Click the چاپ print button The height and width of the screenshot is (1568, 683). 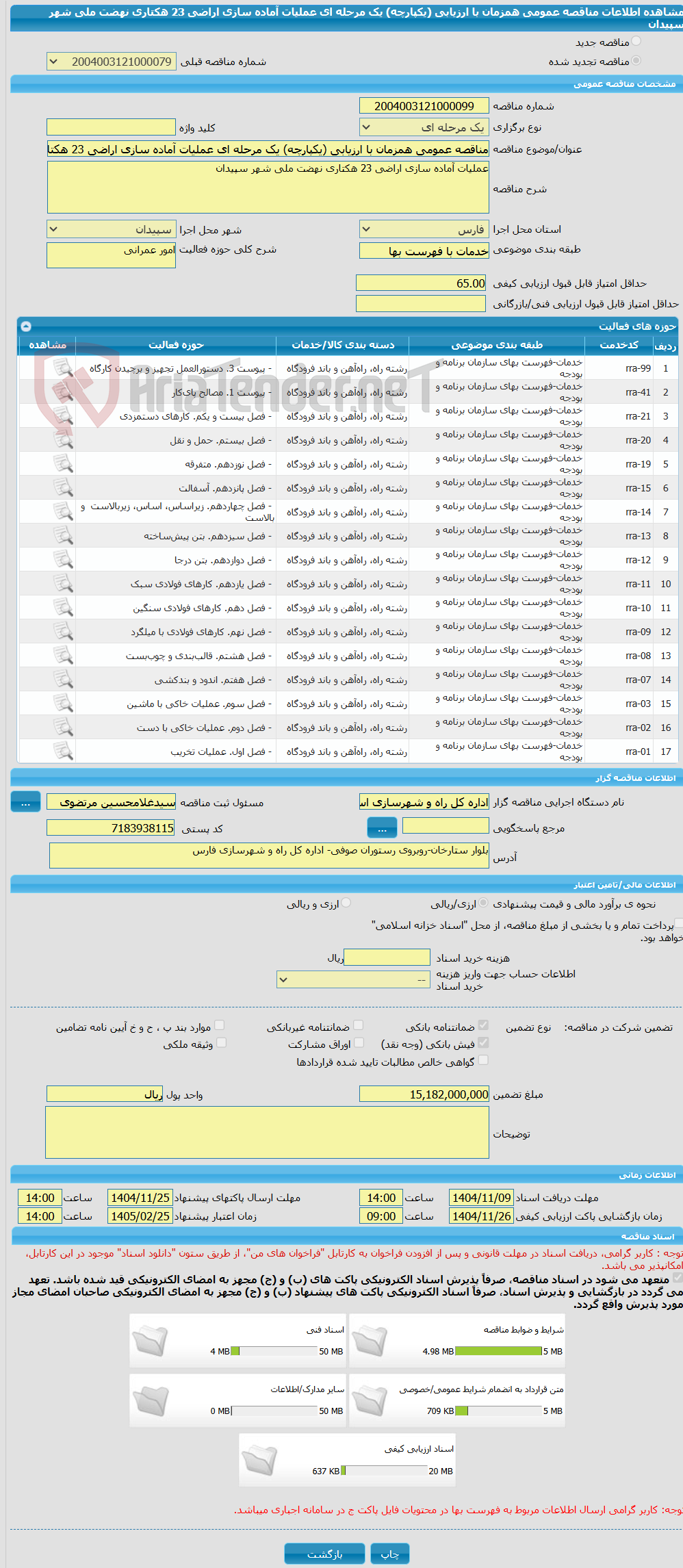tap(390, 1554)
